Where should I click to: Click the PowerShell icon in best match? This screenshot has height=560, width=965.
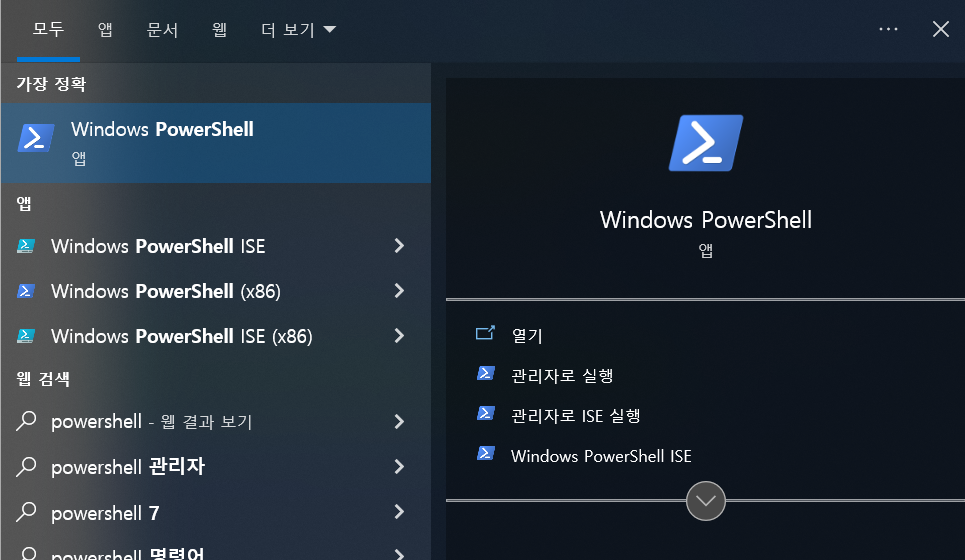36,138
